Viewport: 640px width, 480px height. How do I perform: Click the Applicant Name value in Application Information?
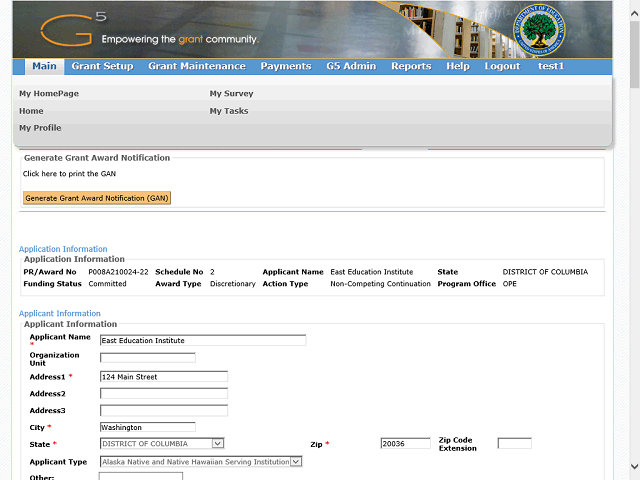371,272
